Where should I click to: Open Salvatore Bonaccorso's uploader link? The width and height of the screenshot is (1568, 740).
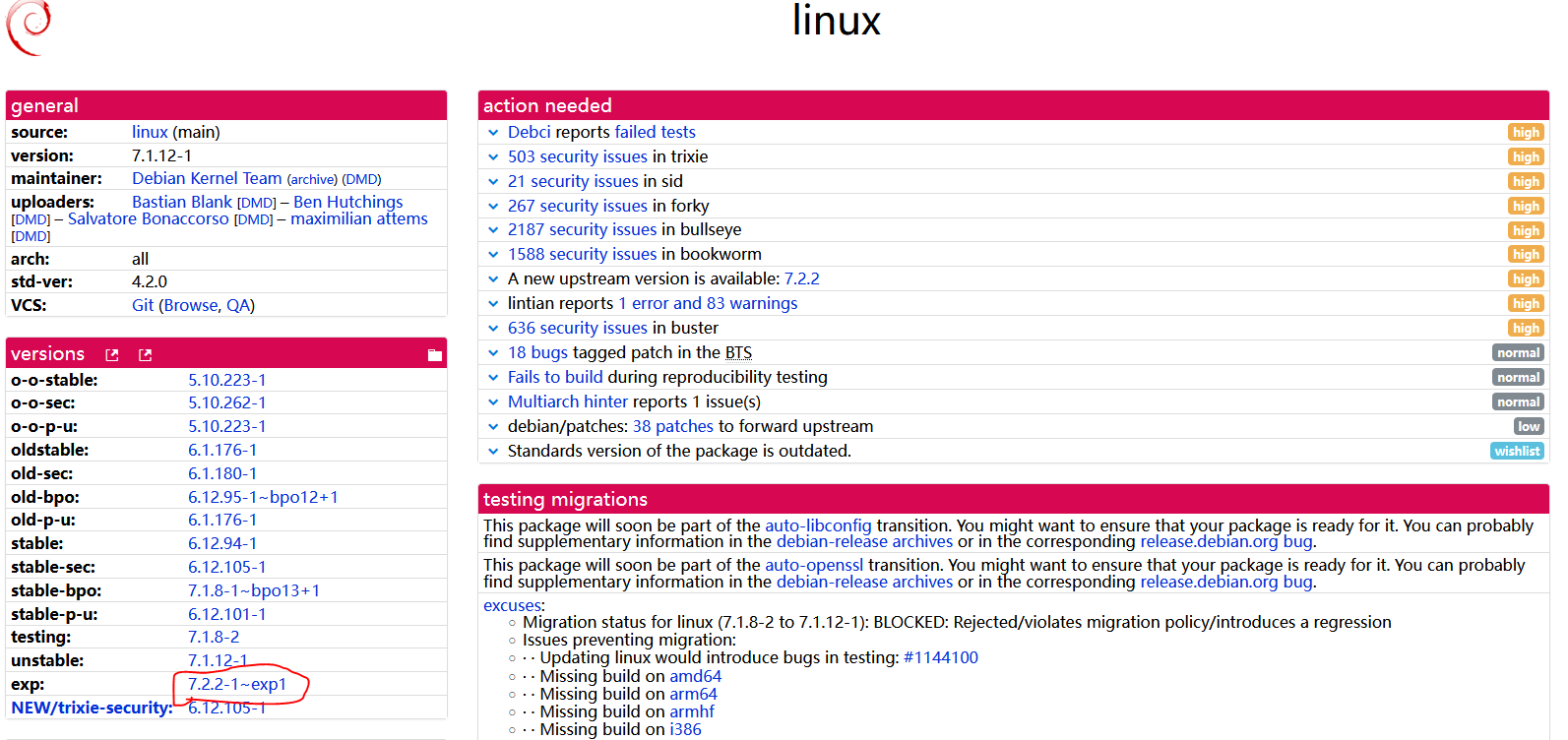(x=148, y=218)
